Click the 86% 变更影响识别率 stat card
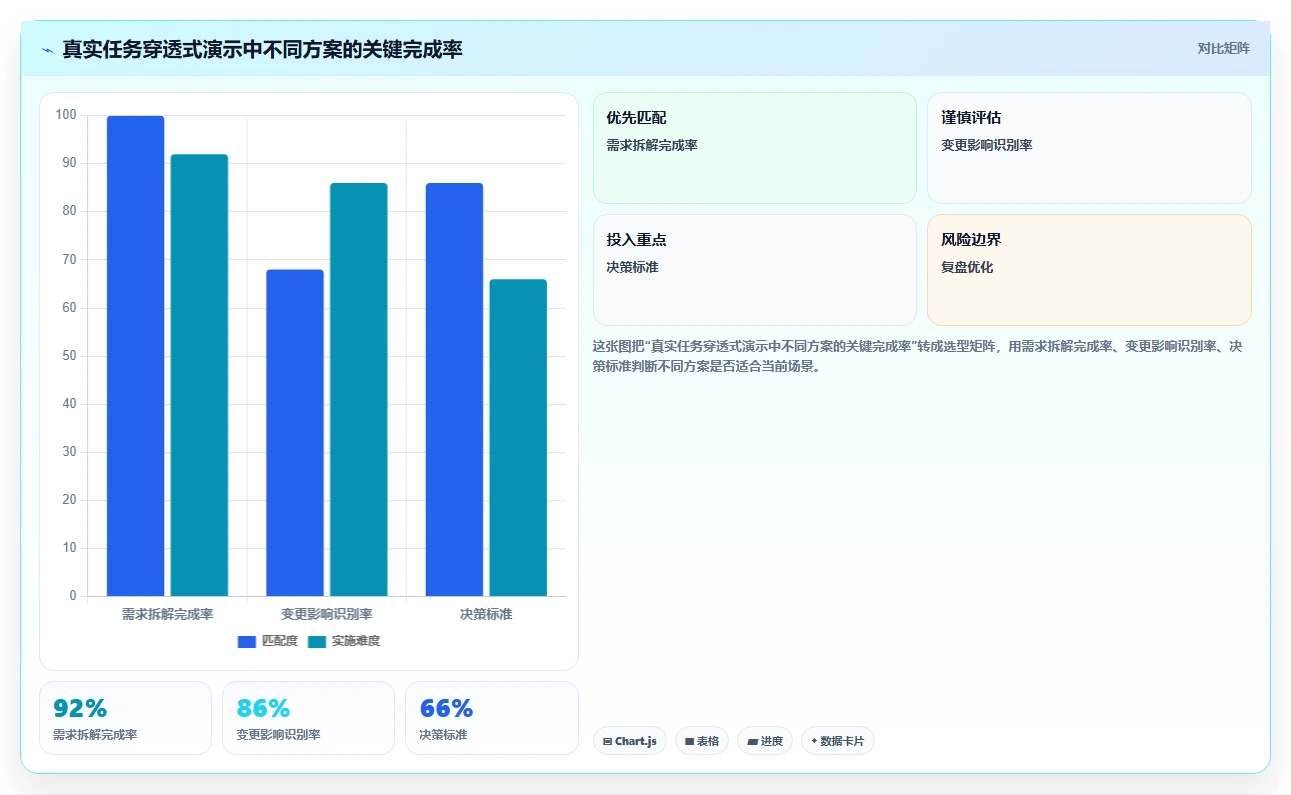The width and height of the screenshot is (1291, 795). coord(308,718)
